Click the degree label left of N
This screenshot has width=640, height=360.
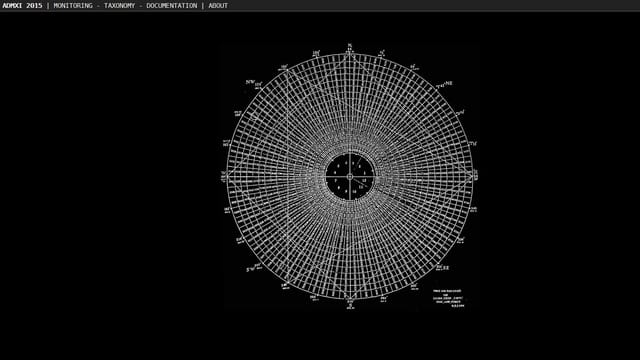(316, 53)
